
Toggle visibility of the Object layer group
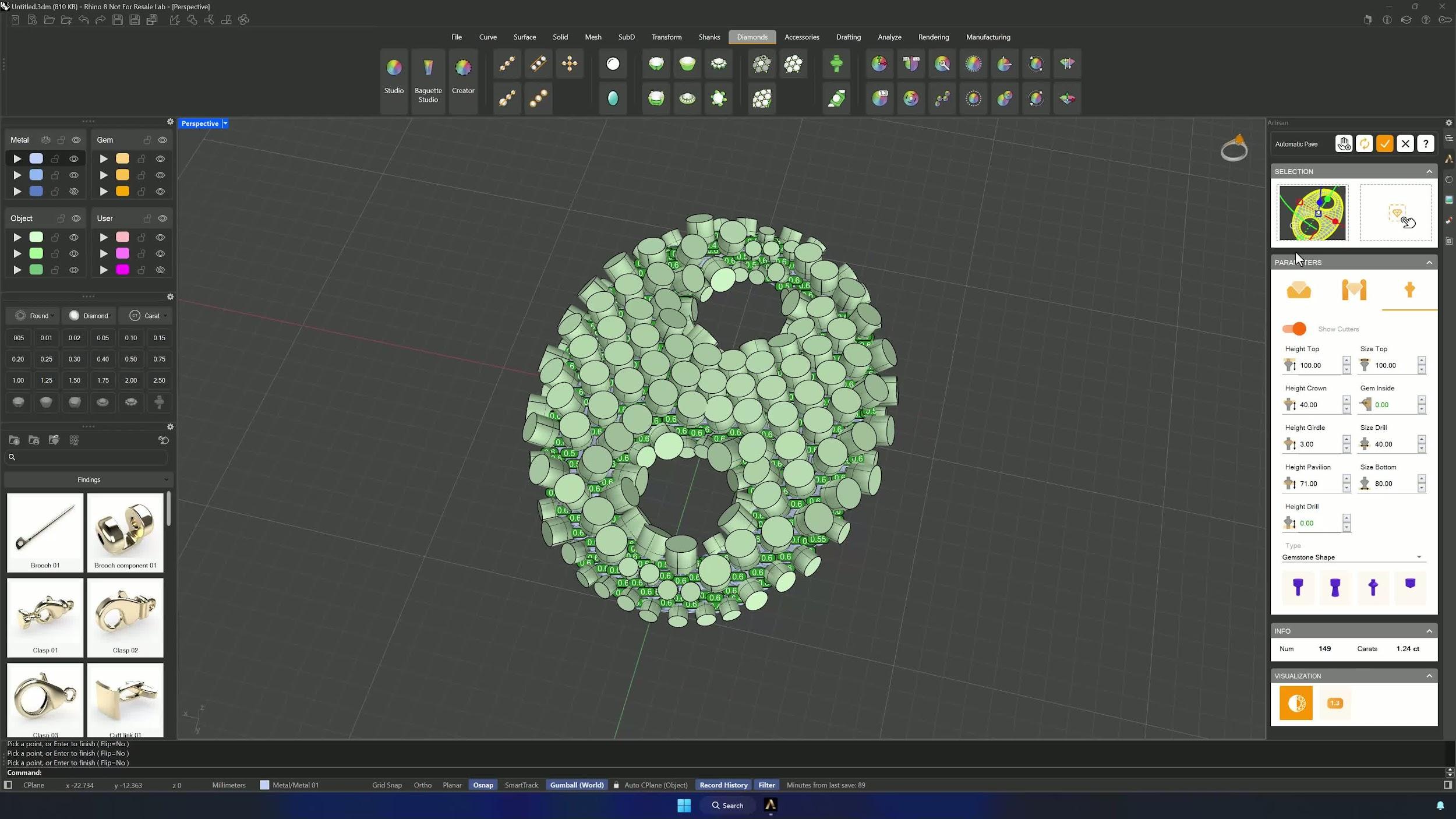pos(76,218)
